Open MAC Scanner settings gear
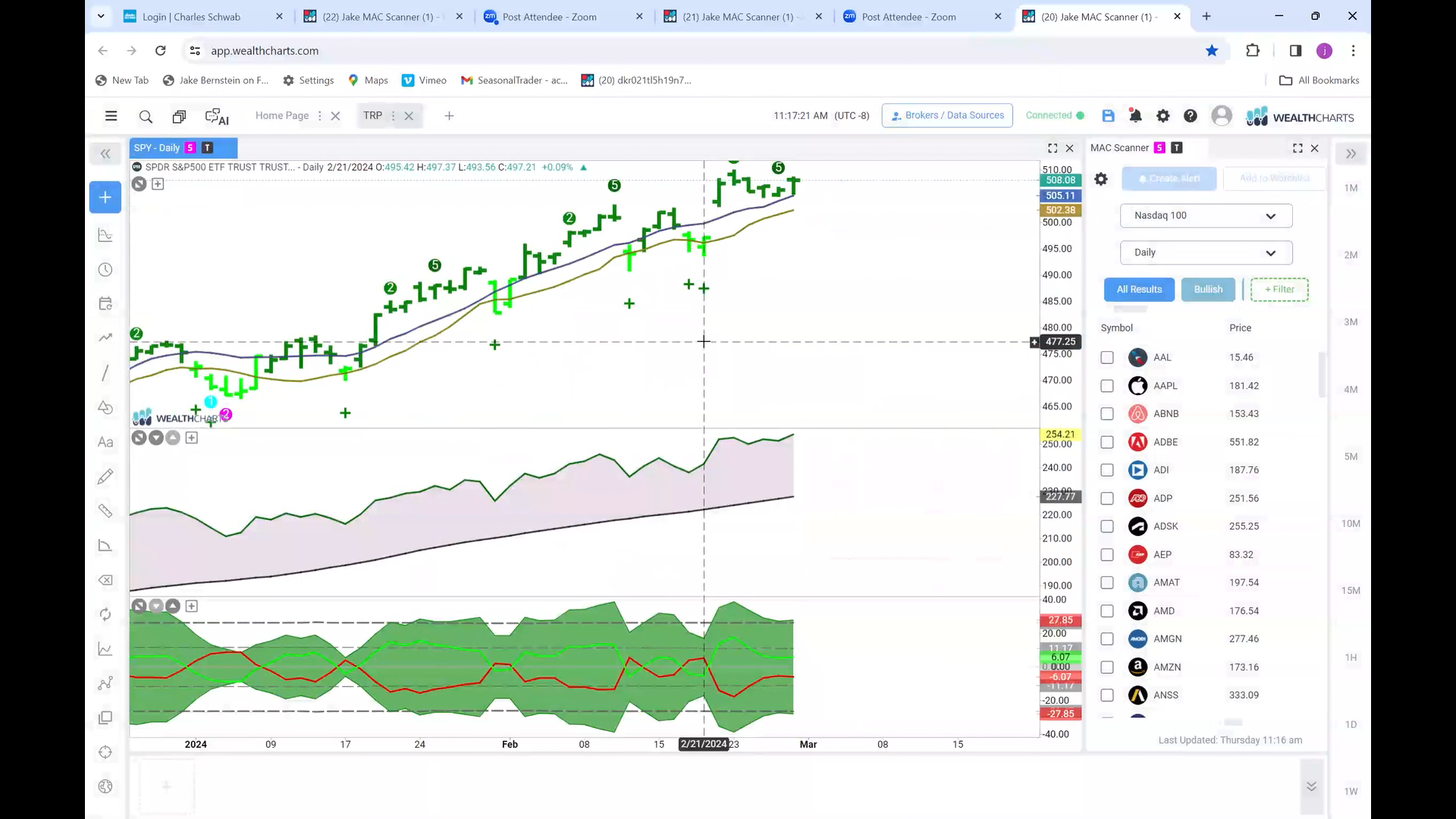 point(1101,179)
